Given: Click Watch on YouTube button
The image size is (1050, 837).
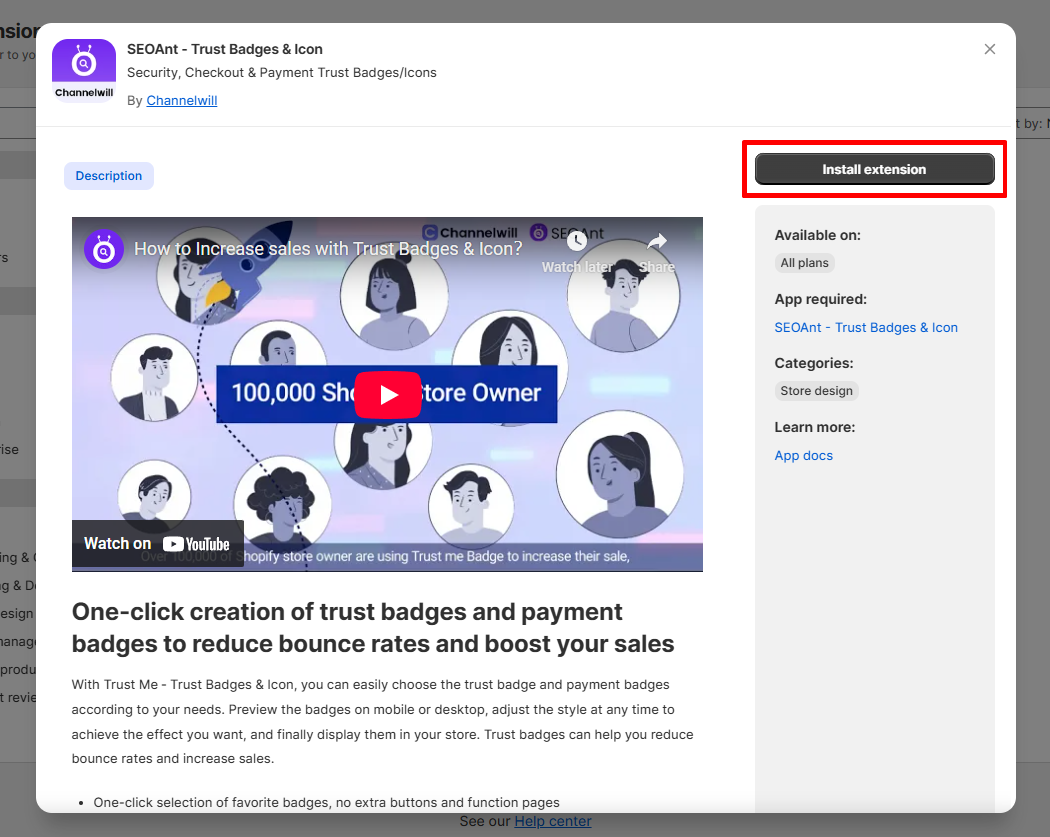Looking at the screenshot, I should tap(157, 544).
